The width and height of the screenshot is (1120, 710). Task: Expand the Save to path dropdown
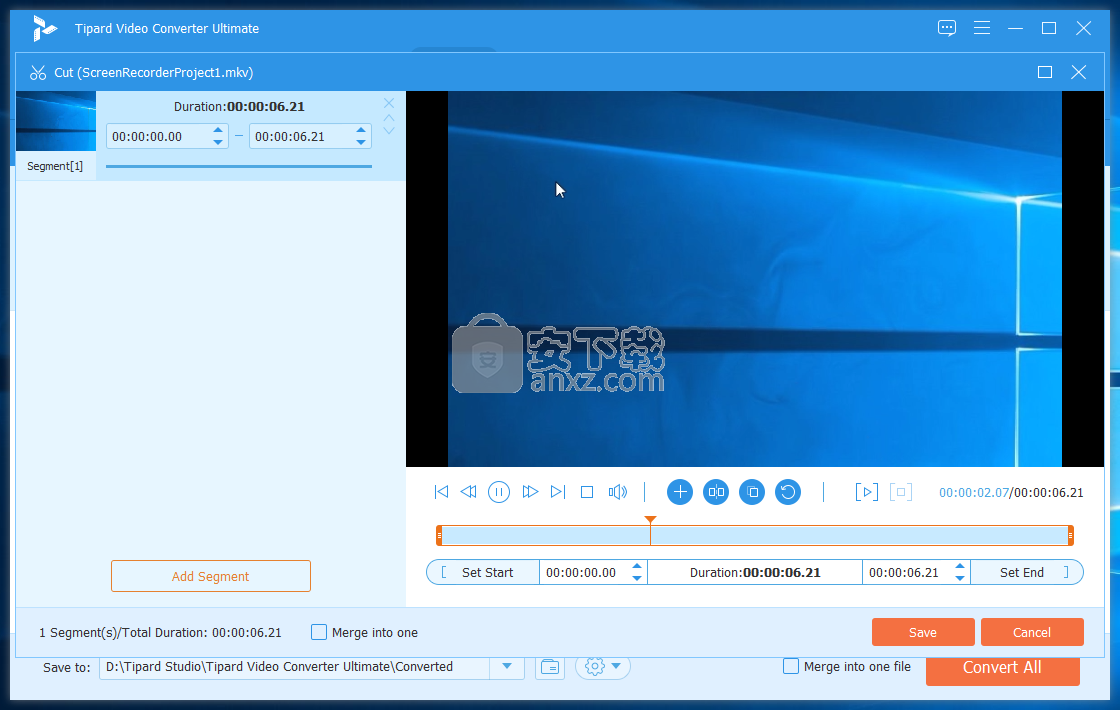click(507, 666)
